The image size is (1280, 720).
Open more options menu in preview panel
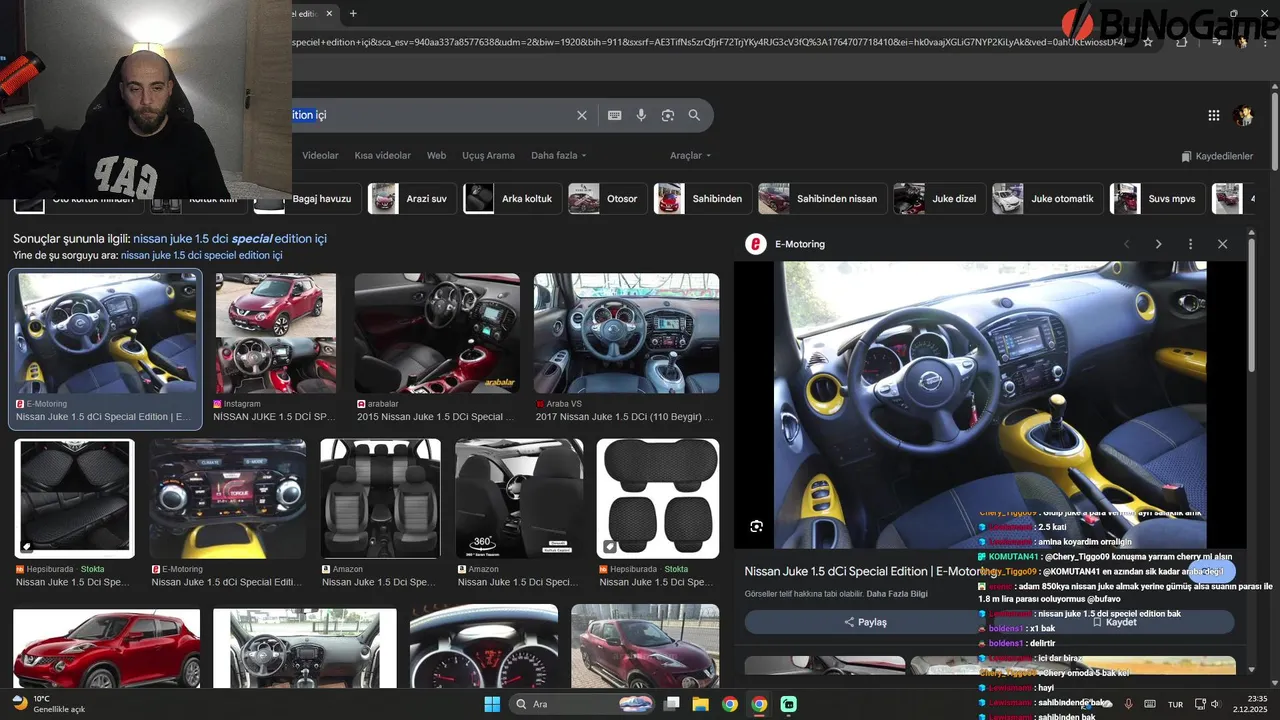1190,244
